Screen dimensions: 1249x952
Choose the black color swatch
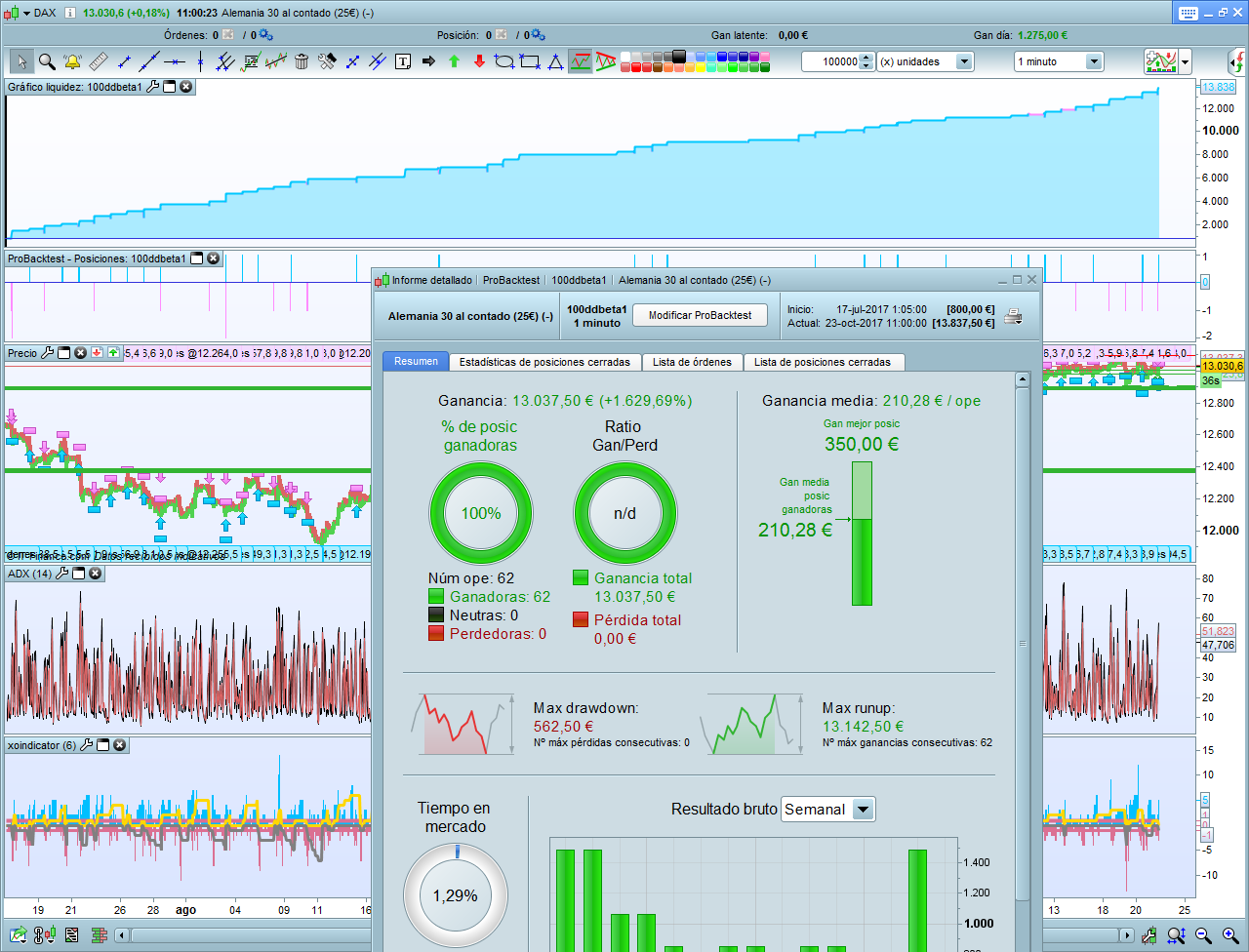[x=678, y=56]
